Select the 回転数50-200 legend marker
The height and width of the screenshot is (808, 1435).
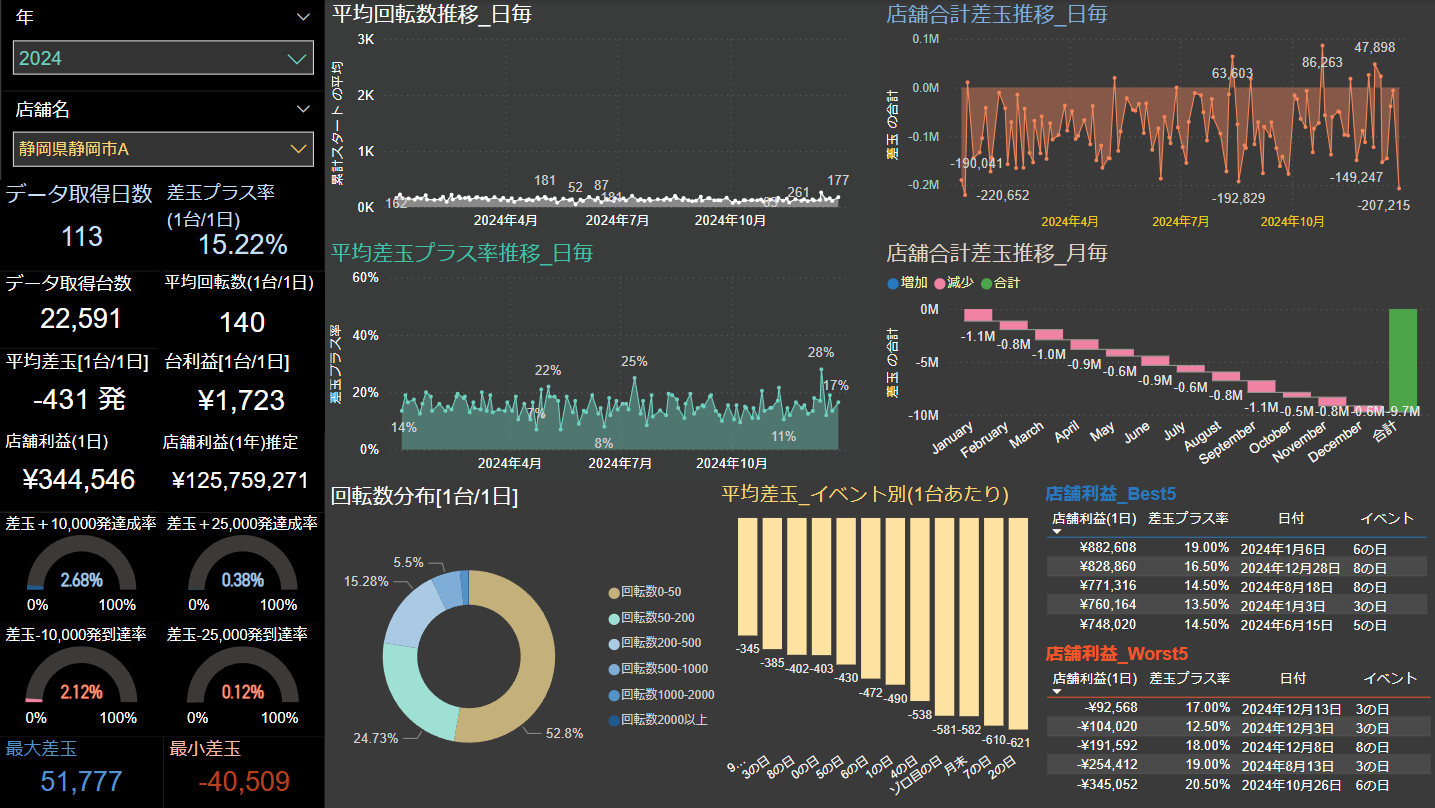613,618
